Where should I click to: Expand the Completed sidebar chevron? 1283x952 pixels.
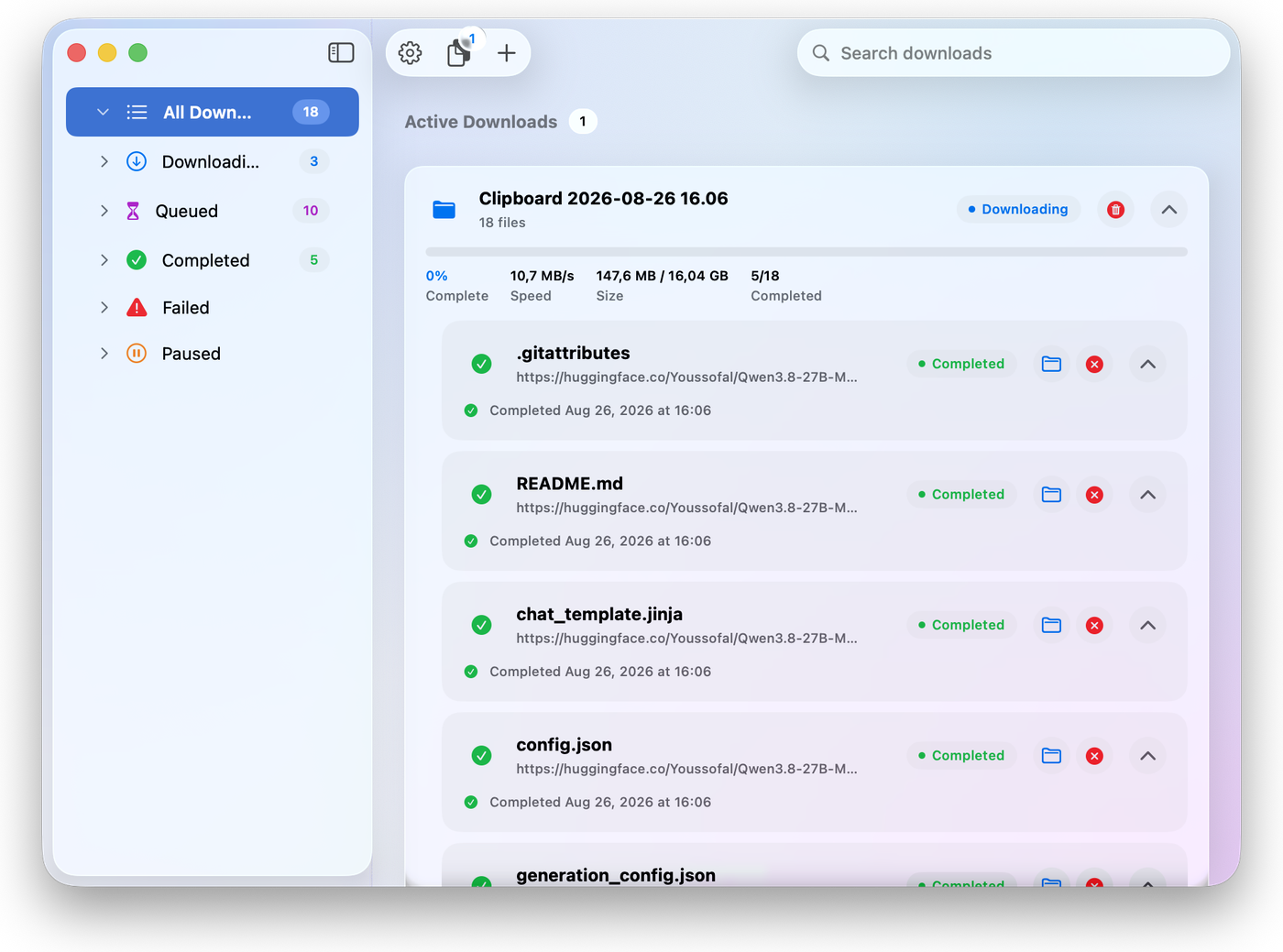tap(104, 260)
